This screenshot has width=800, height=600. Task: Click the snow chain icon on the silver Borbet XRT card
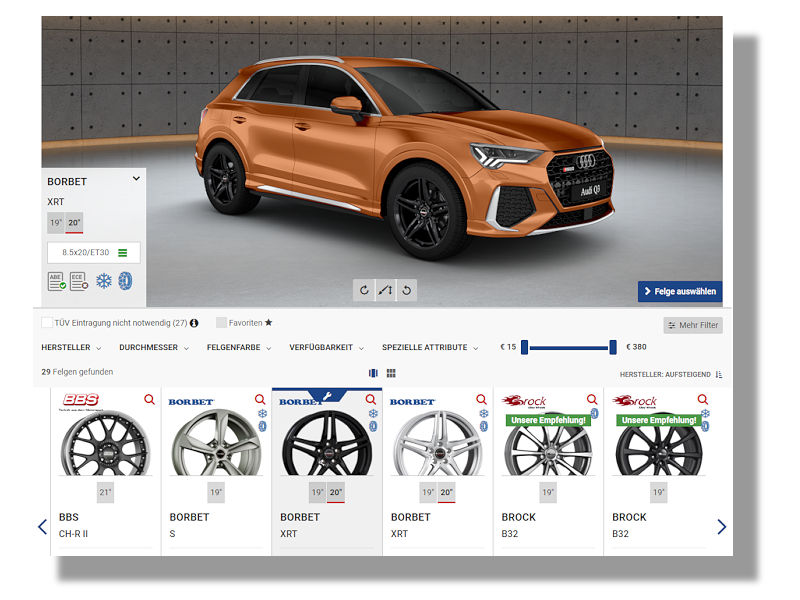coord(484,426)
